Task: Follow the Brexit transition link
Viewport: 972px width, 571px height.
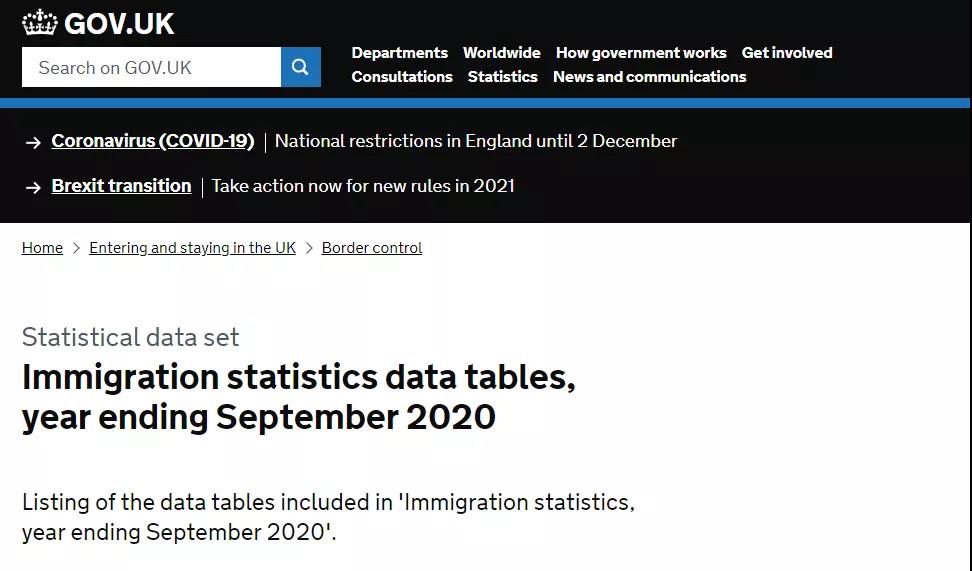Action: tap(122, 186)
